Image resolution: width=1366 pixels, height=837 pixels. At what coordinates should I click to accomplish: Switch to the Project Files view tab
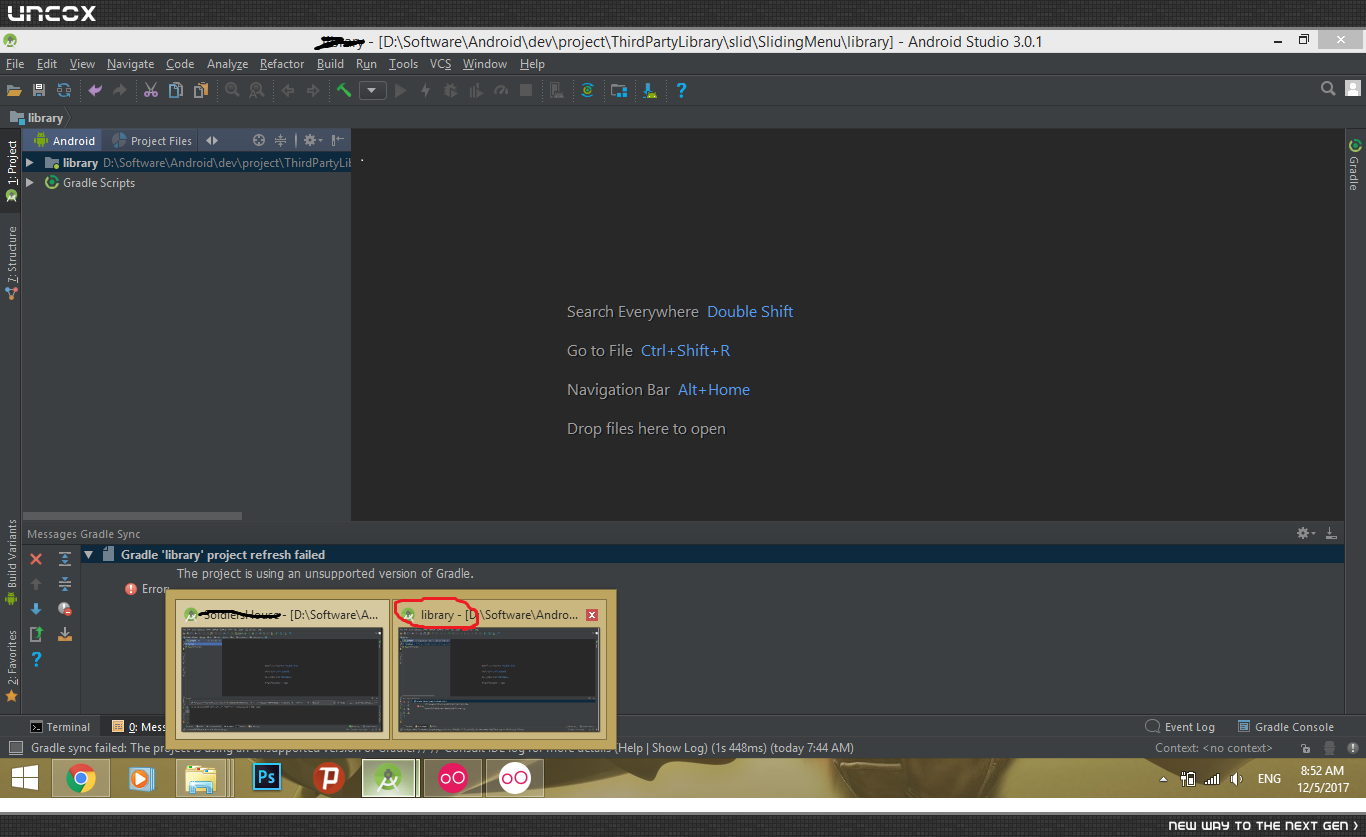pyautogui.click(x=152, y=141)
